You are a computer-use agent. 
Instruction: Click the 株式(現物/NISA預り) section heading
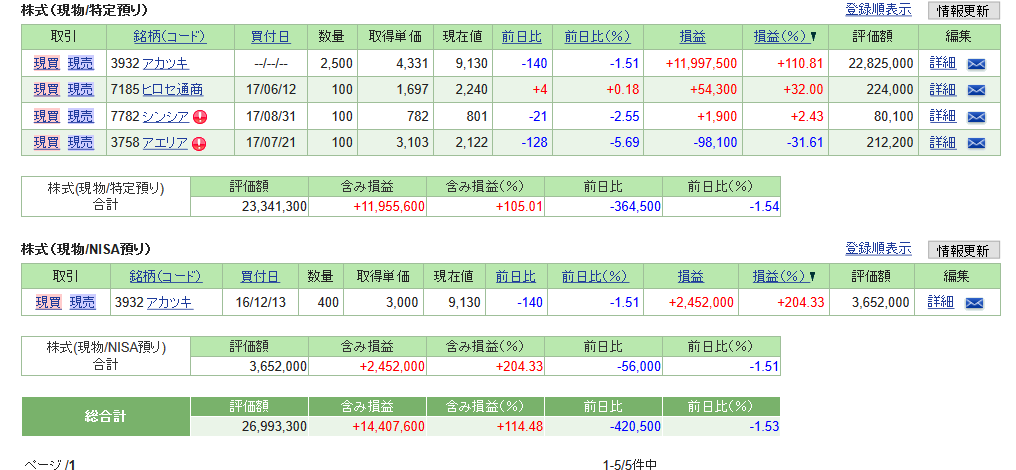click(x=86, y=249)
